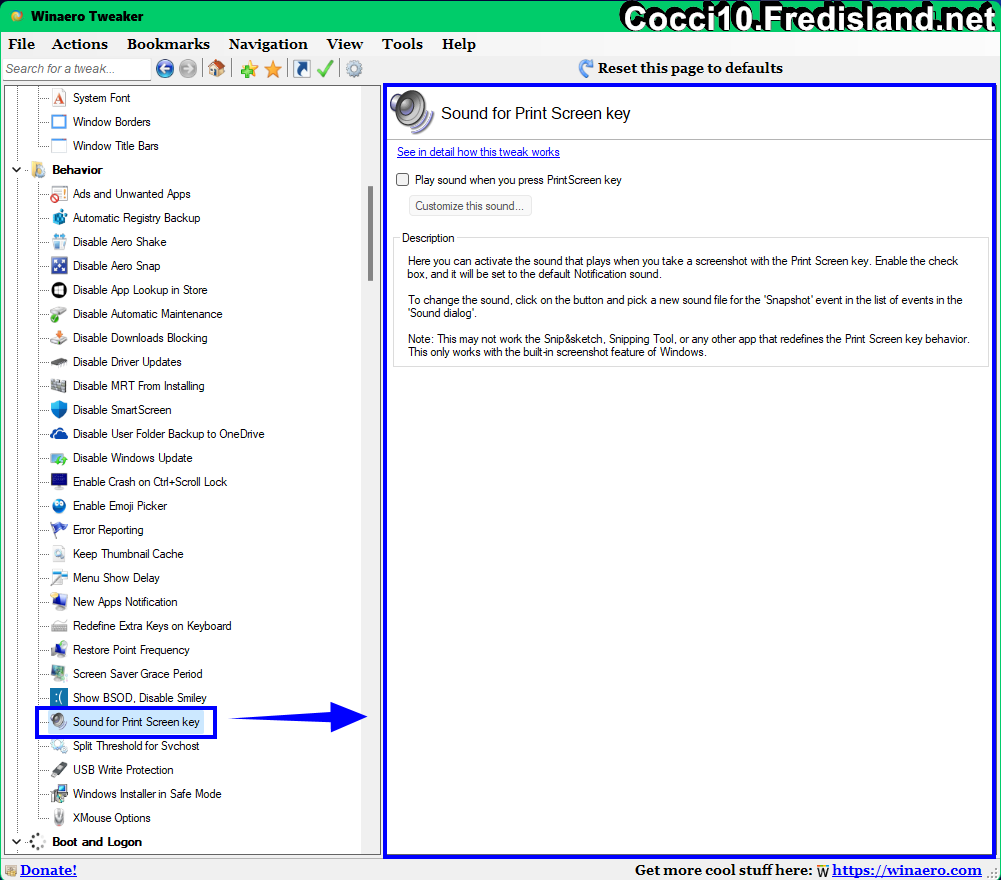Open the https://winaero.com link
The width and height of the screenshot is (1001, 880).
(907, 870)
